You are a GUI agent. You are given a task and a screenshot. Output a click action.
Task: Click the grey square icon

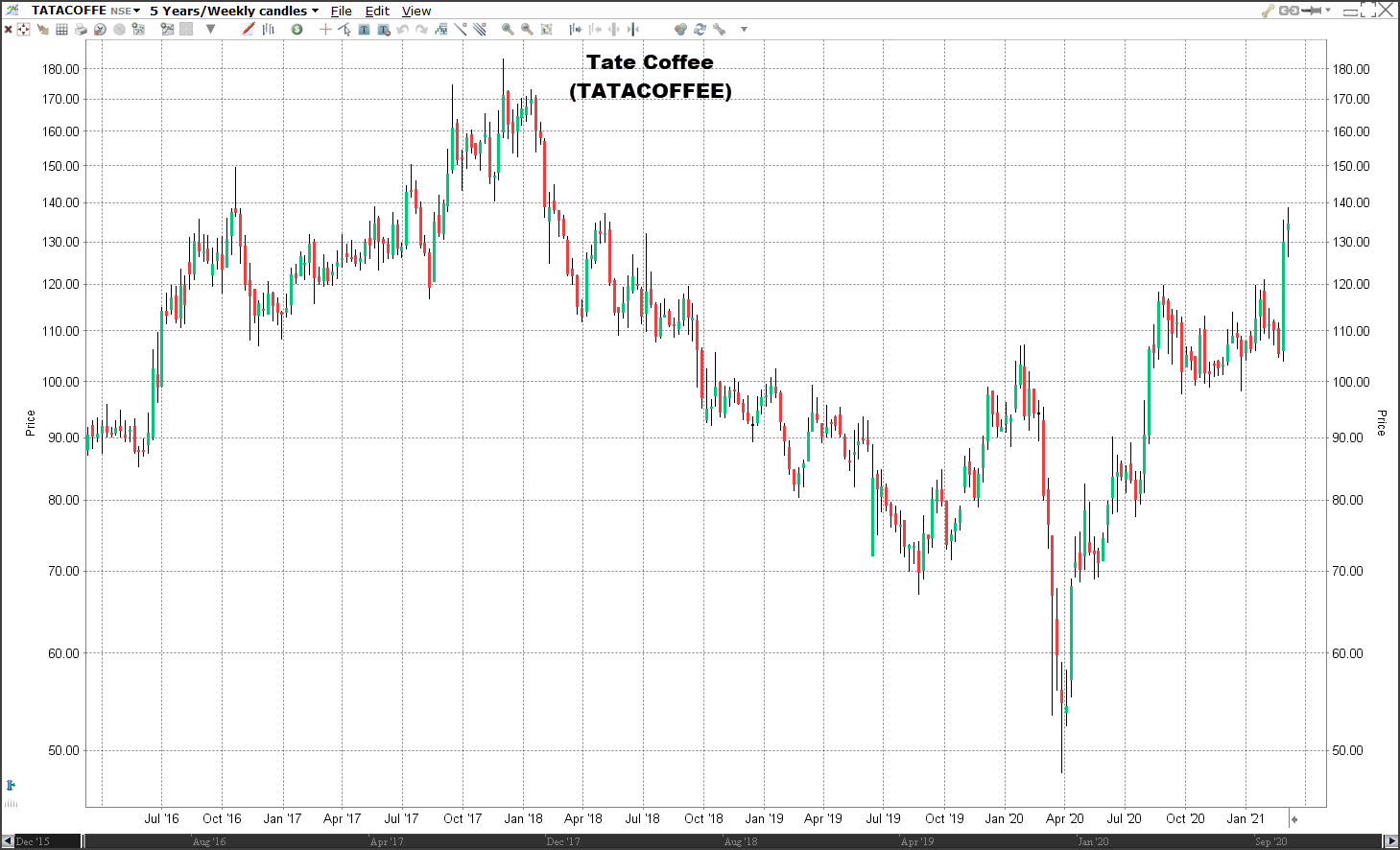pyautogui.click(x=186, y=29)
